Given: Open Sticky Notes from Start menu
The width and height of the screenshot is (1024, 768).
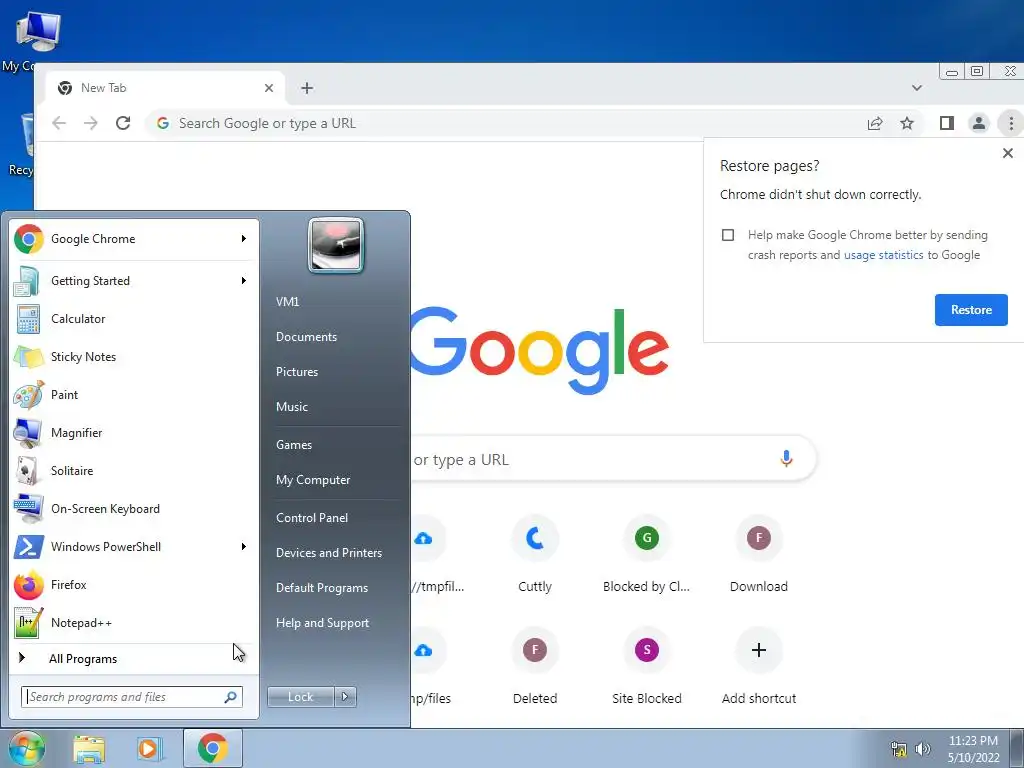Looking at the screenshot, I should pos(131,357).
